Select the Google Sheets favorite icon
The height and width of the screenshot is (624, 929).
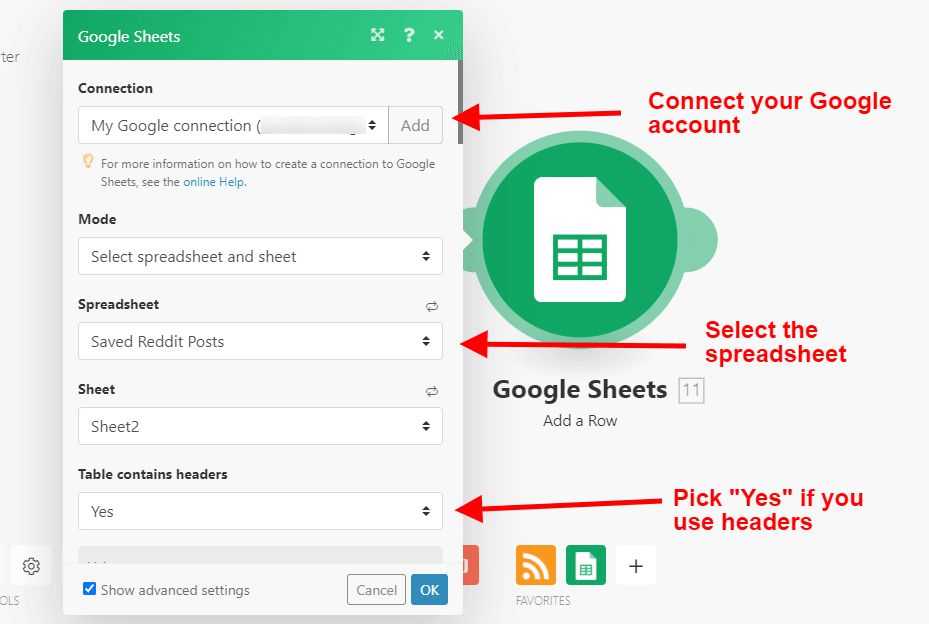click(x=586, y=565)
